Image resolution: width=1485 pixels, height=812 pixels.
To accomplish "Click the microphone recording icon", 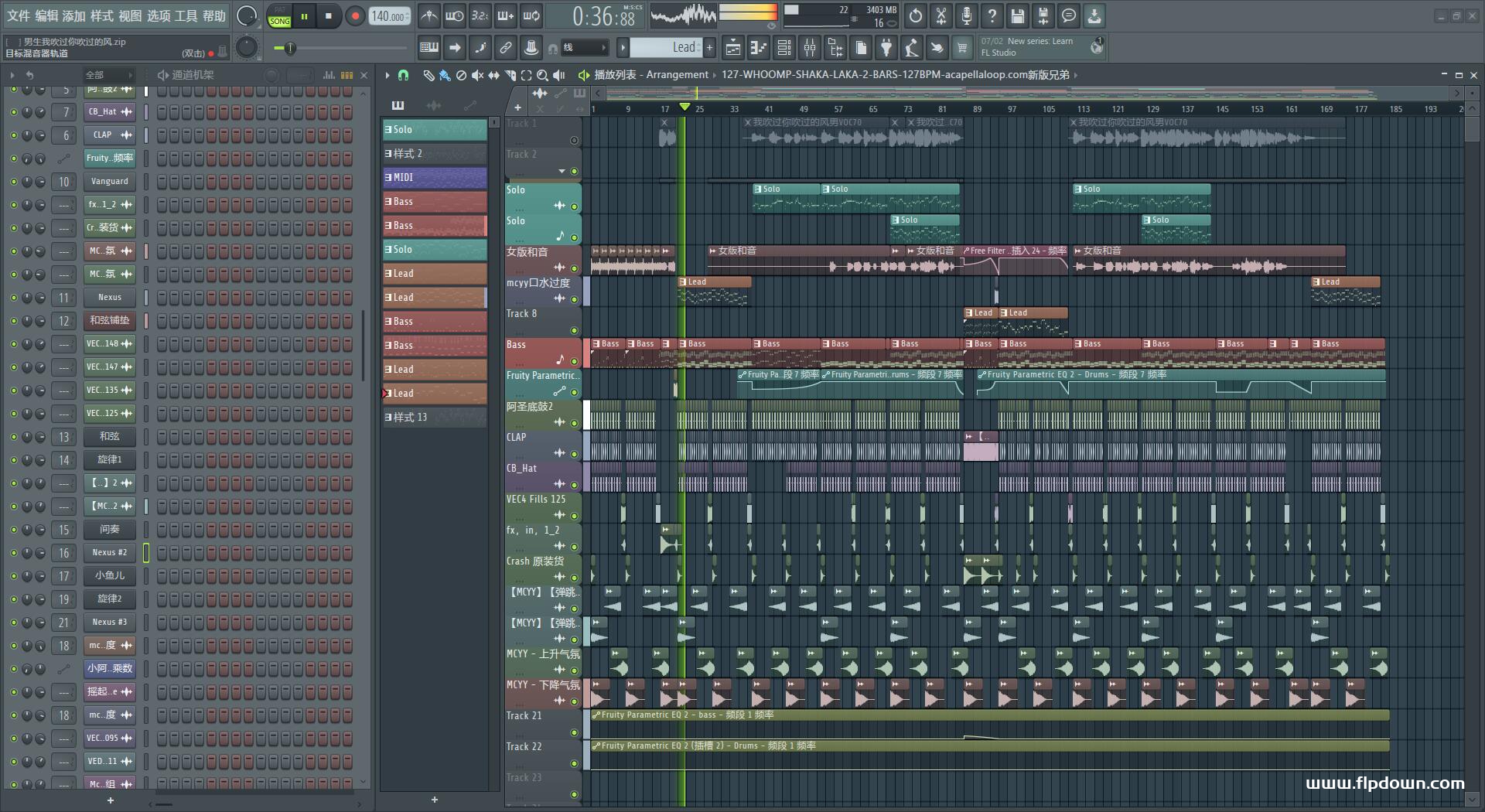I will coord(966,15).
